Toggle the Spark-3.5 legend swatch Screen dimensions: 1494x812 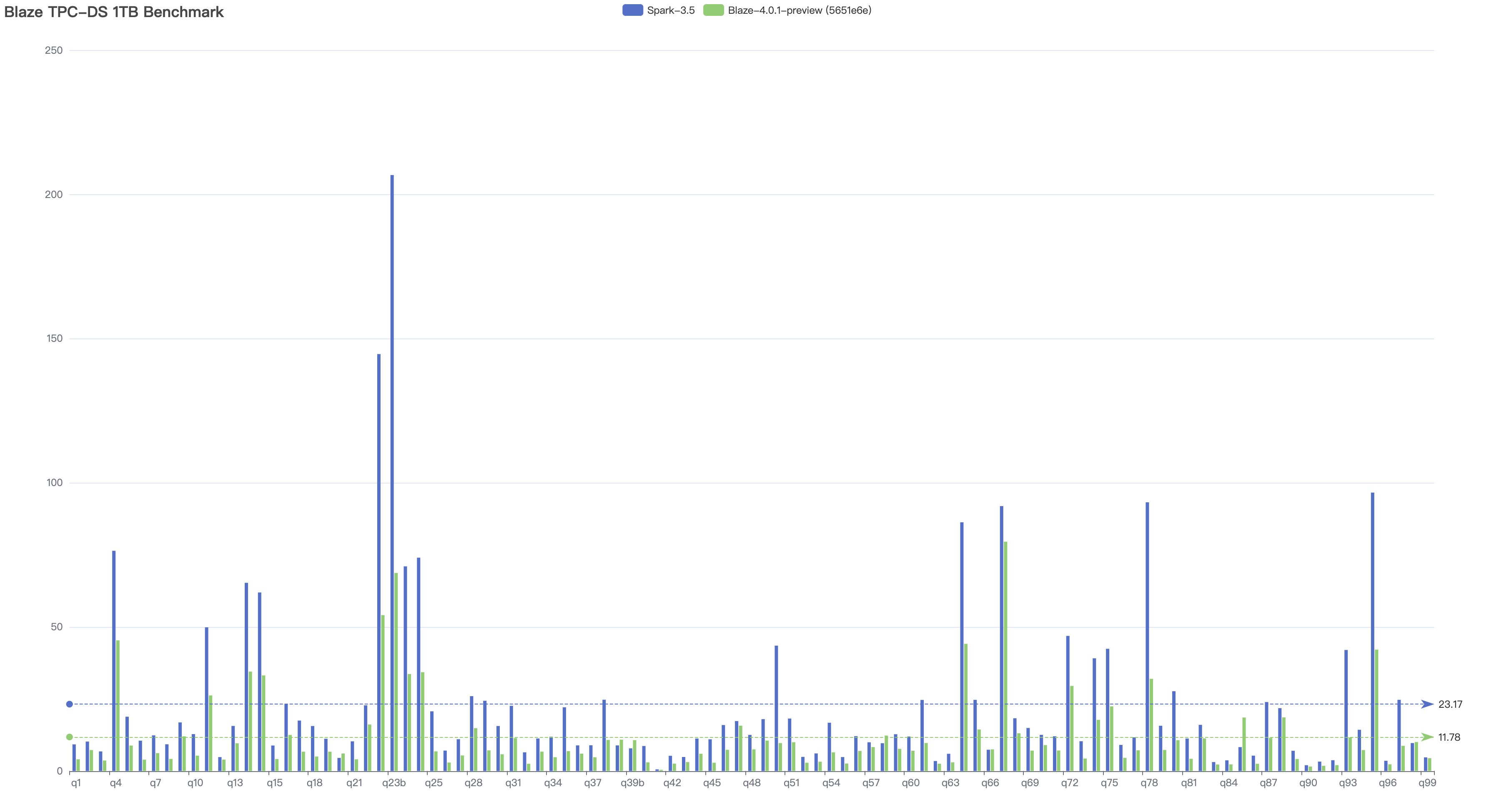(x=633, y=10)
